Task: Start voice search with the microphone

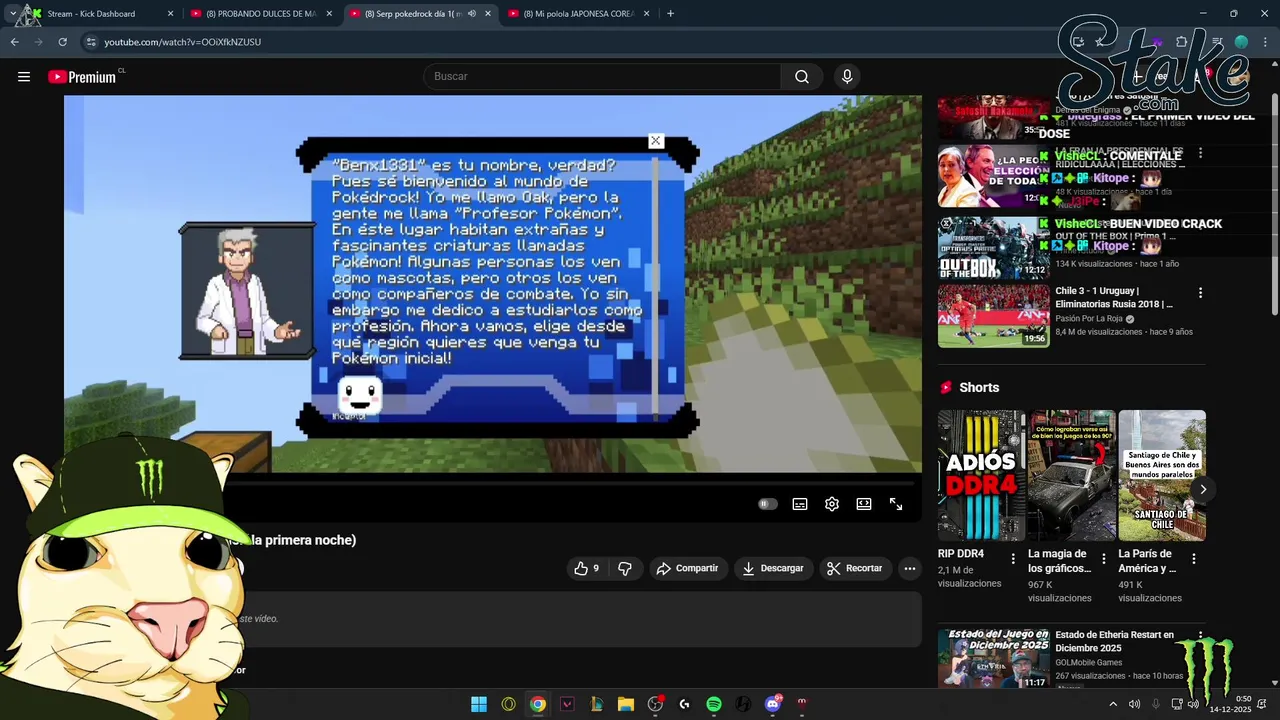Action: [x=847, y=77]
